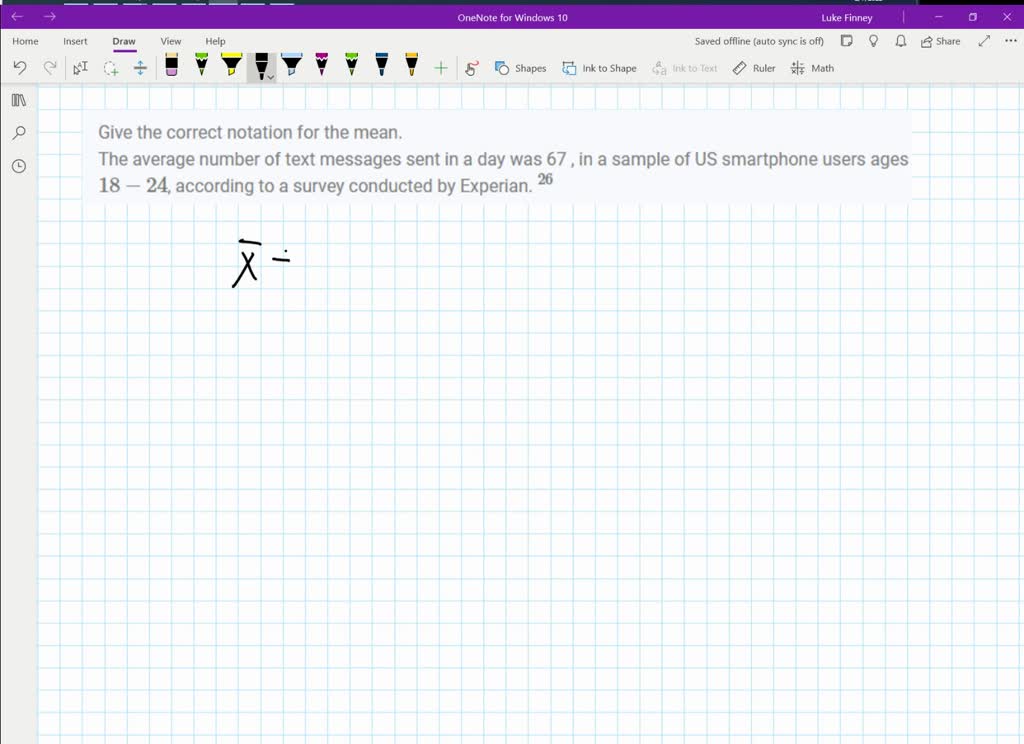Open Recent Notes clock icon
Viewport: 1024px width, 744px height.
[18, 166]
